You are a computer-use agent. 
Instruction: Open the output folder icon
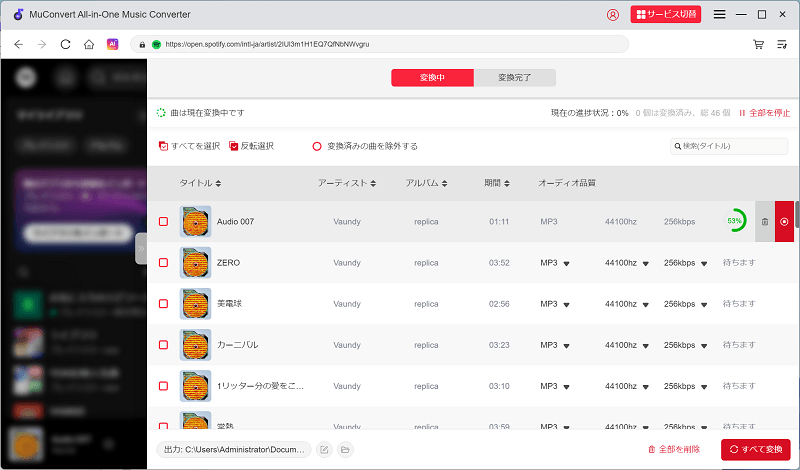coord(345,450)
